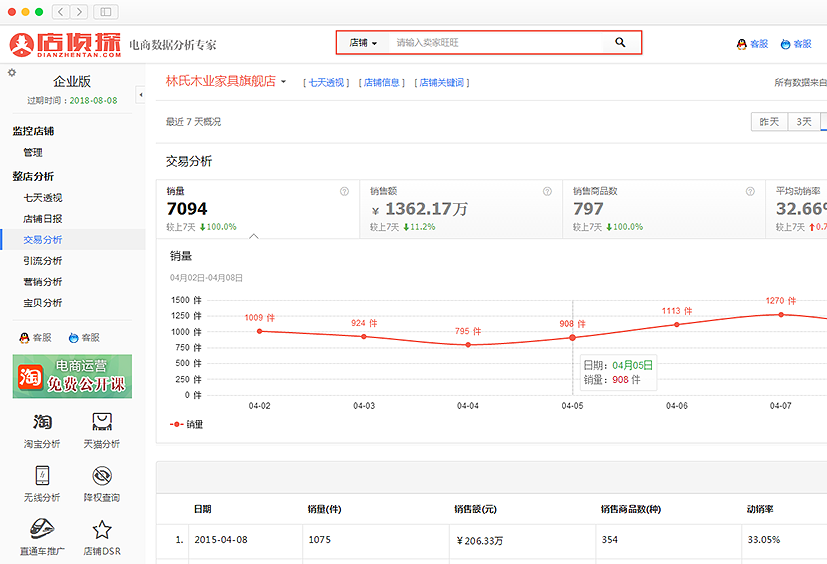The height and width of the screenshot is (564, 827).
Task: Open the 无线分析 phone icon
Action: click(42, 477)
